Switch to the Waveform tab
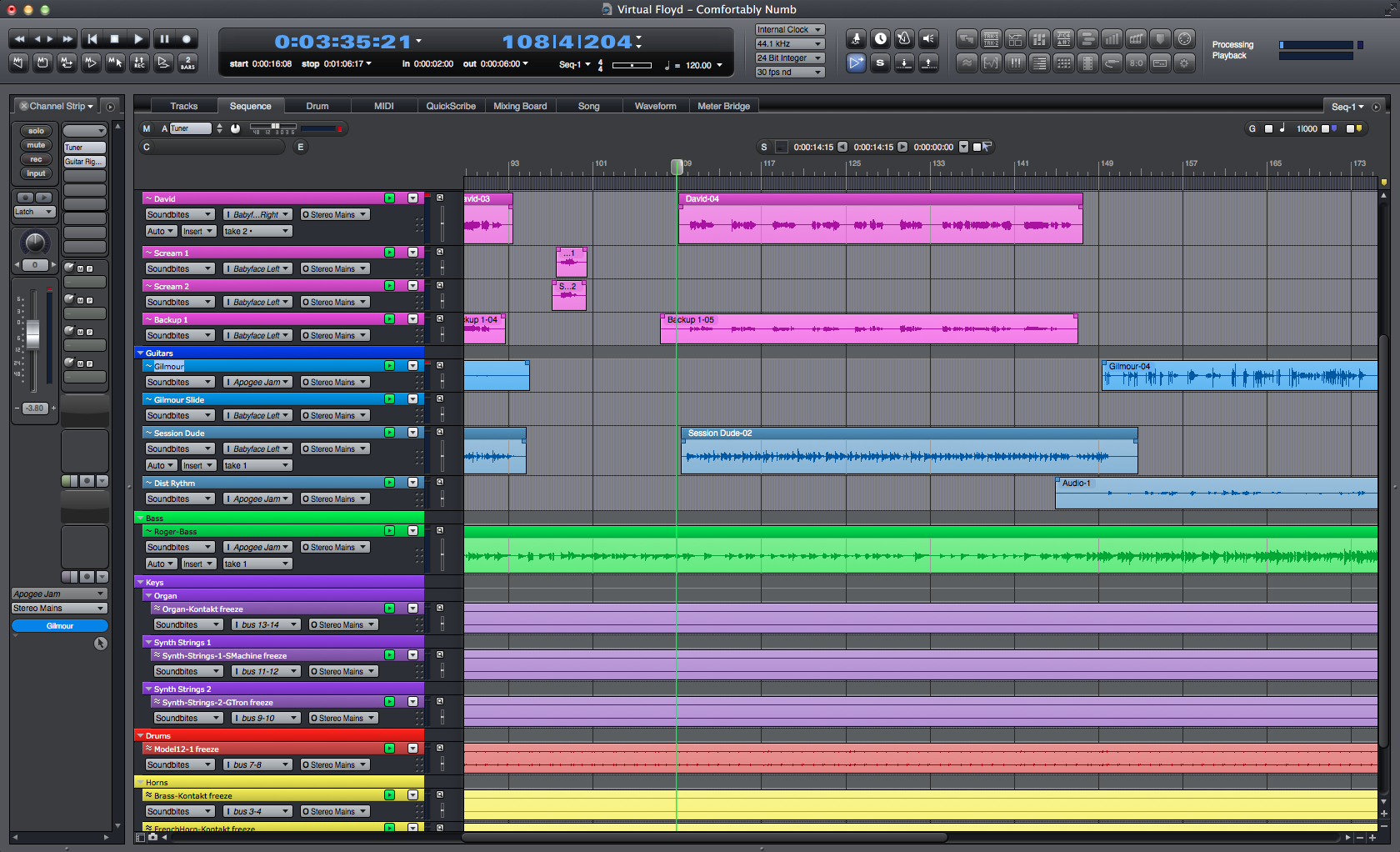Screen dimensions: 1400x852 (x=656, y=106)
